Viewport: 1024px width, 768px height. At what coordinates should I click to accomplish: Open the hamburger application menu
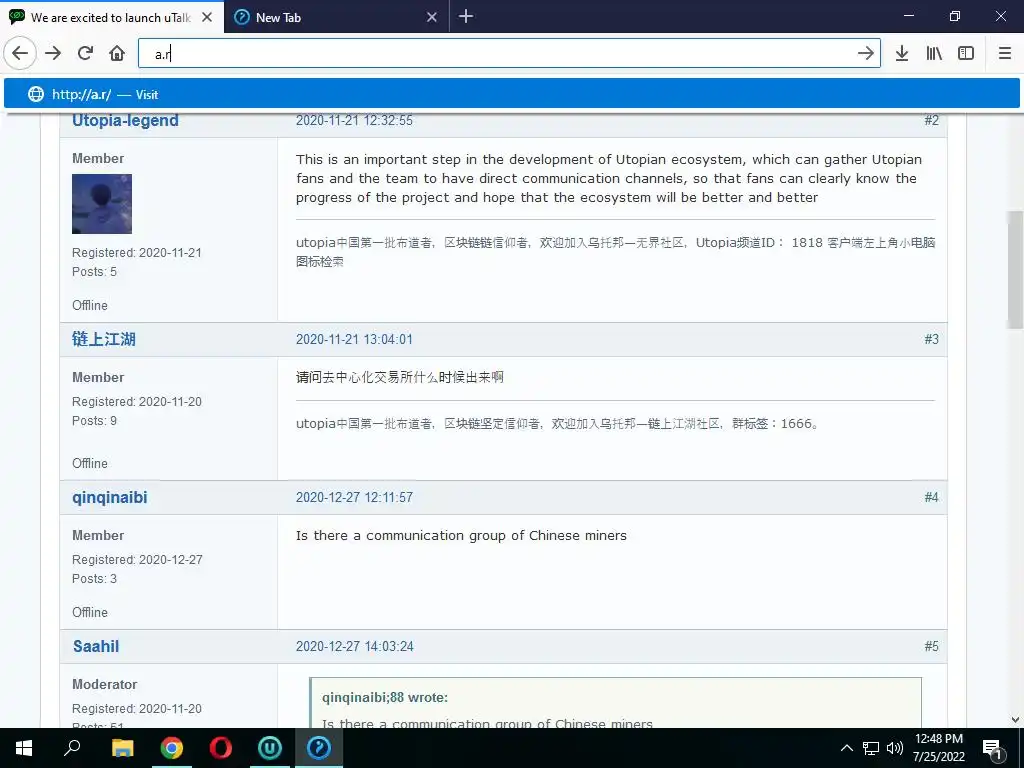[1005, 53]
